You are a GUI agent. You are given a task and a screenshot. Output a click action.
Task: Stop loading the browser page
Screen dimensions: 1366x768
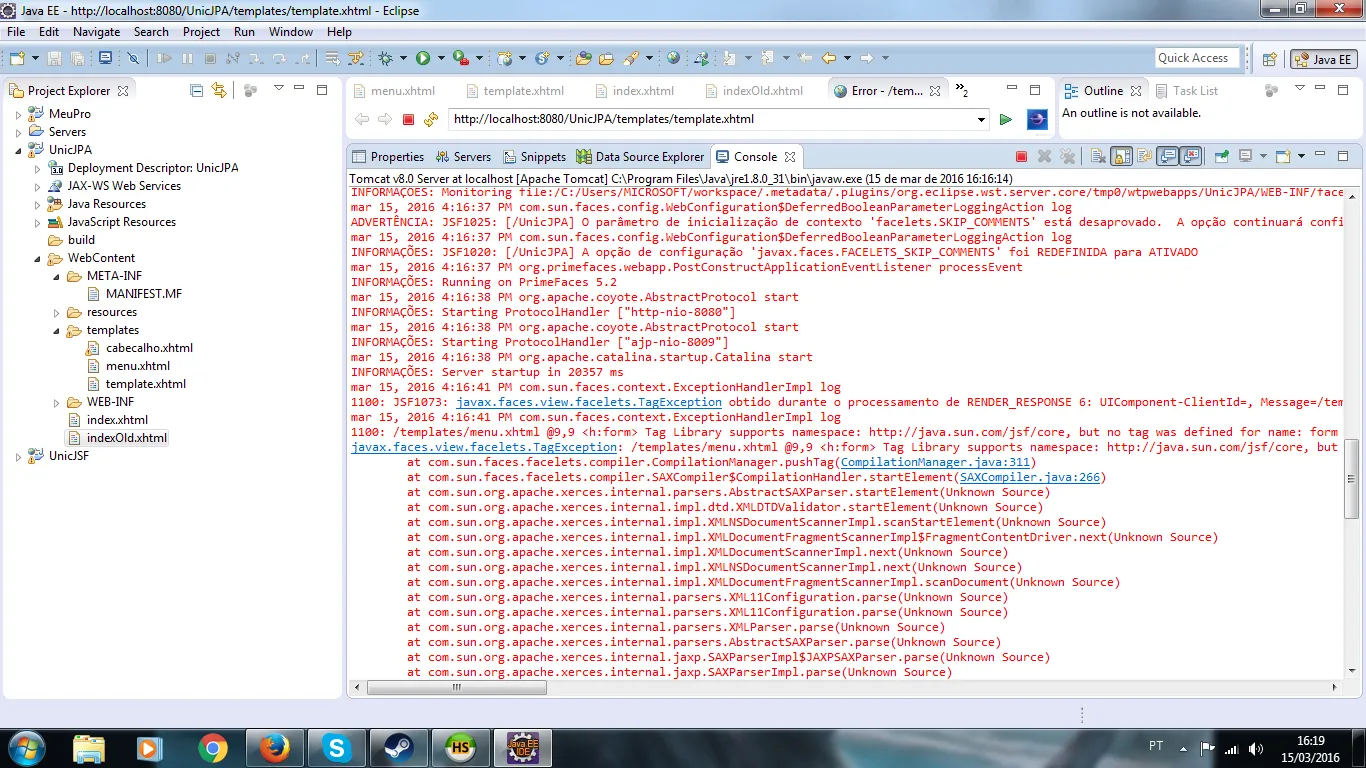408,120
